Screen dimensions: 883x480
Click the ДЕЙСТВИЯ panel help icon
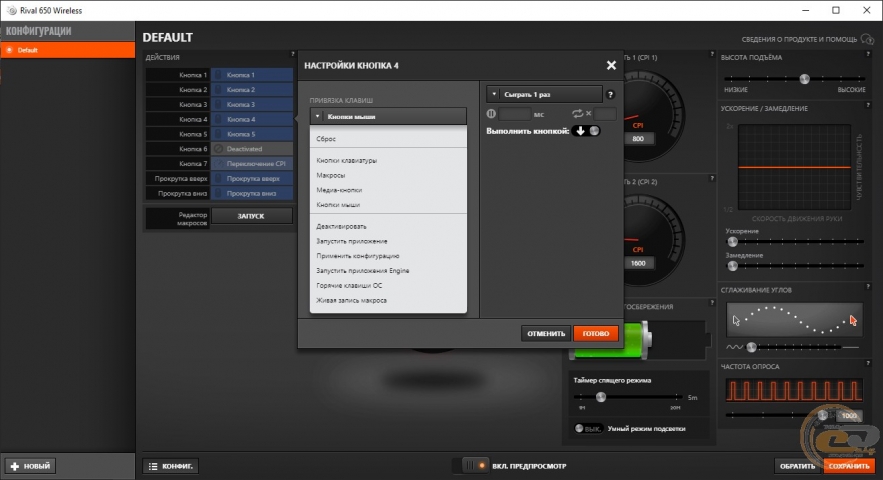tap(292, 54)
